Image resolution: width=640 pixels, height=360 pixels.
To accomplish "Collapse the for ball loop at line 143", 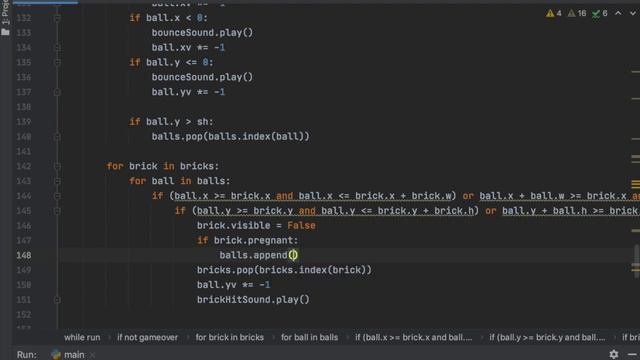I will tap(57, 181).
